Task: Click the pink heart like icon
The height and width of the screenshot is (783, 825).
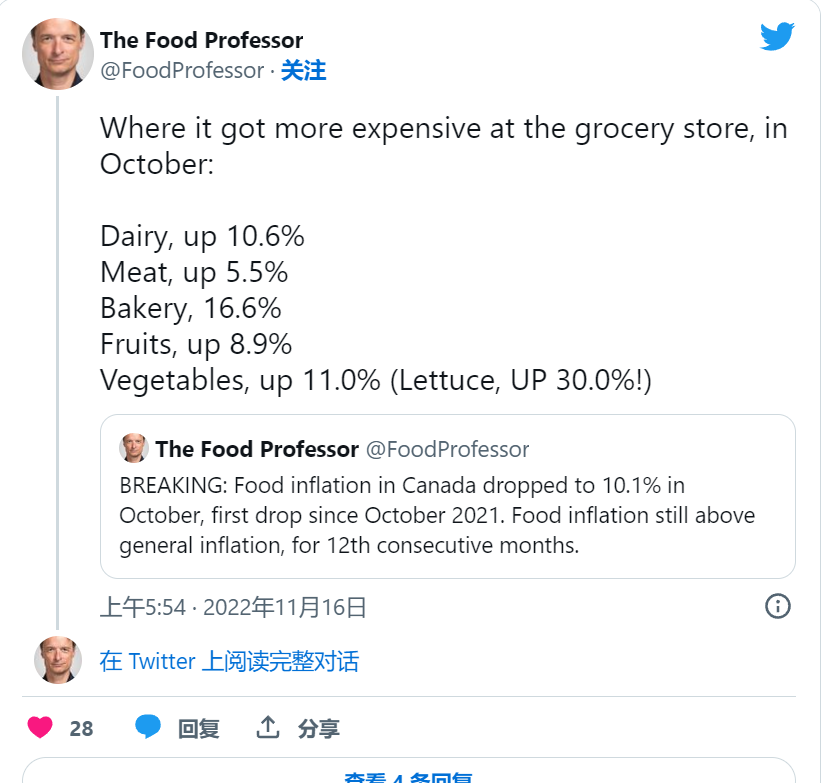Action: pyautogui.click(x=40, y=728)
